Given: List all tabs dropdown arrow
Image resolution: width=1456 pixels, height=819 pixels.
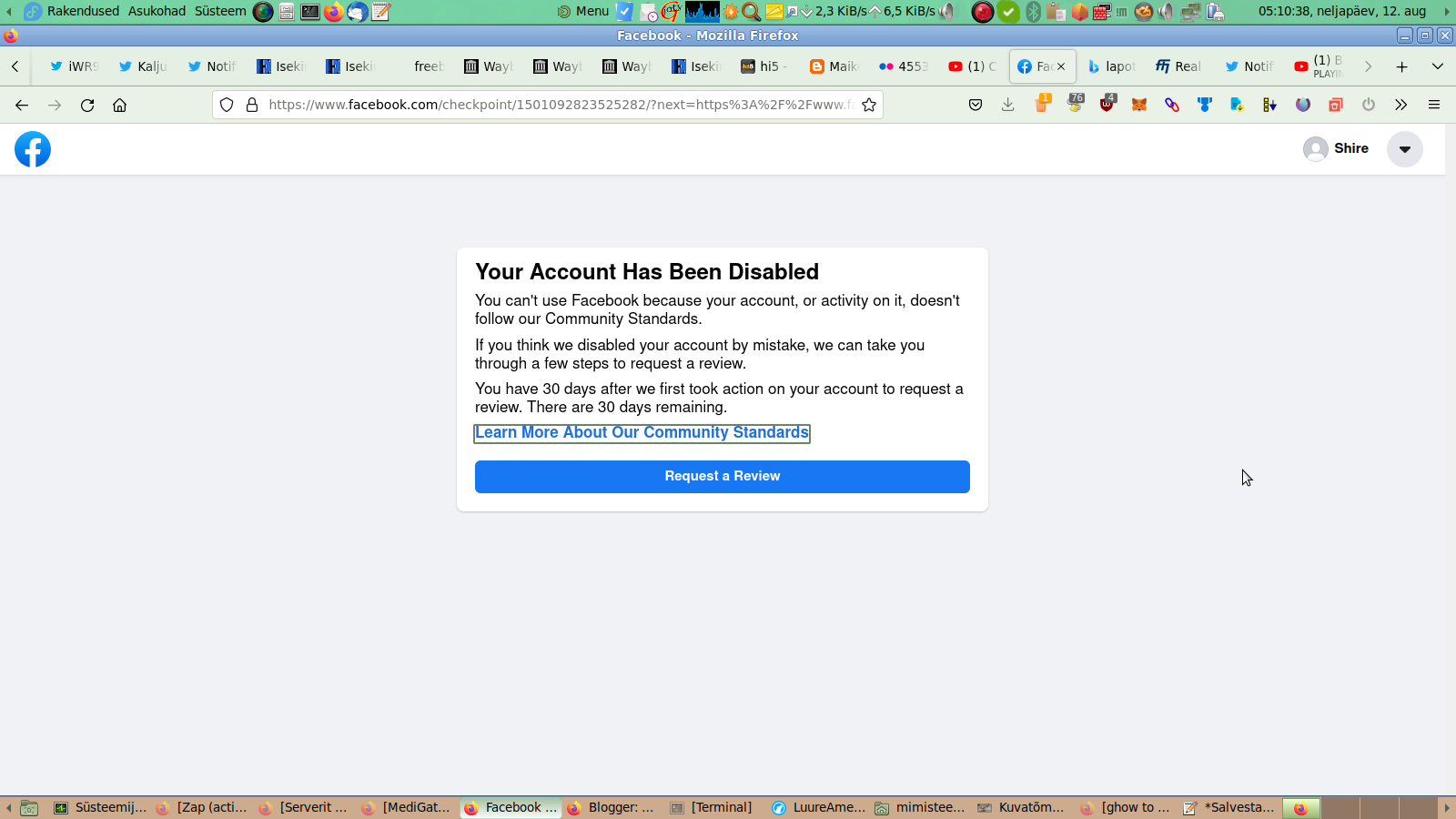Looking at the screenshot, I should (1438, 66).
